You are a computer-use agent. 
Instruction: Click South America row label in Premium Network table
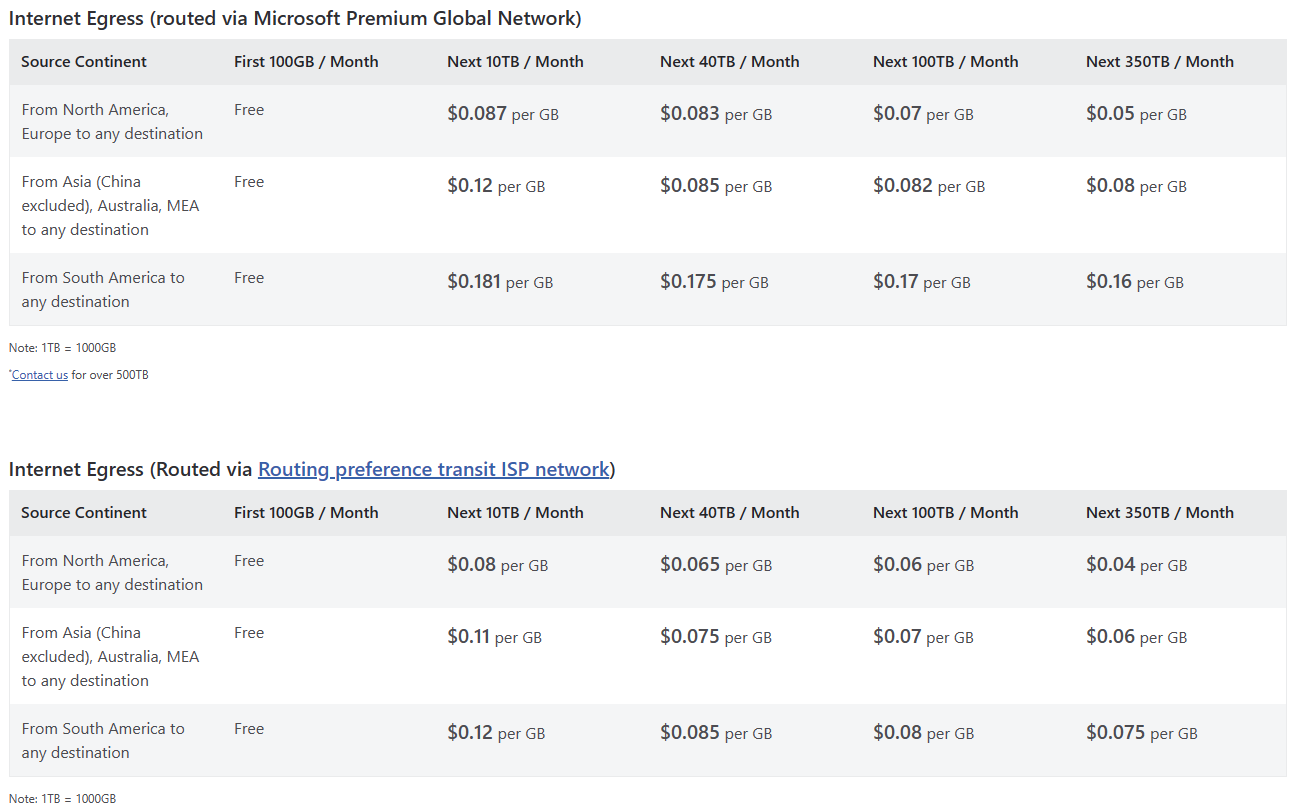coord(103,290)
